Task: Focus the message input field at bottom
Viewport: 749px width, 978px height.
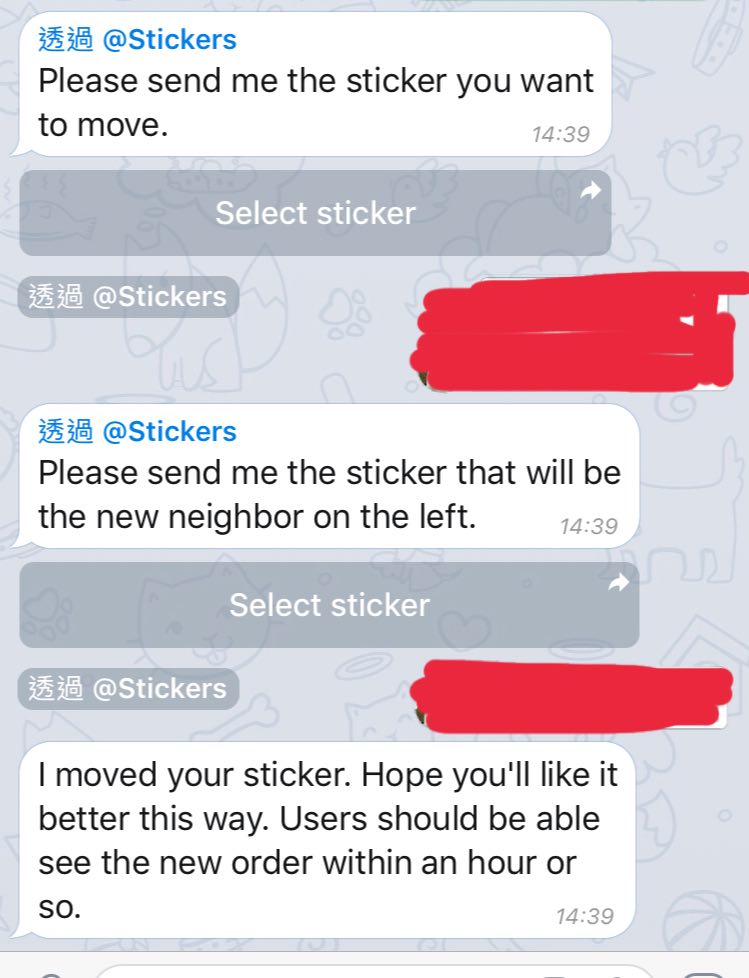Action: [x=374, y=971]
